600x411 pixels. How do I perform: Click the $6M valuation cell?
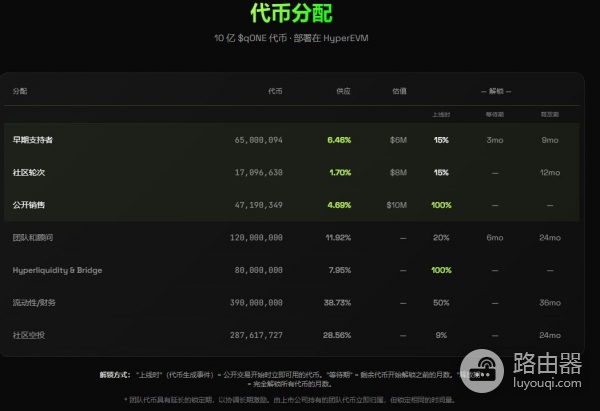pyautogui.click(x=398, y=140)
